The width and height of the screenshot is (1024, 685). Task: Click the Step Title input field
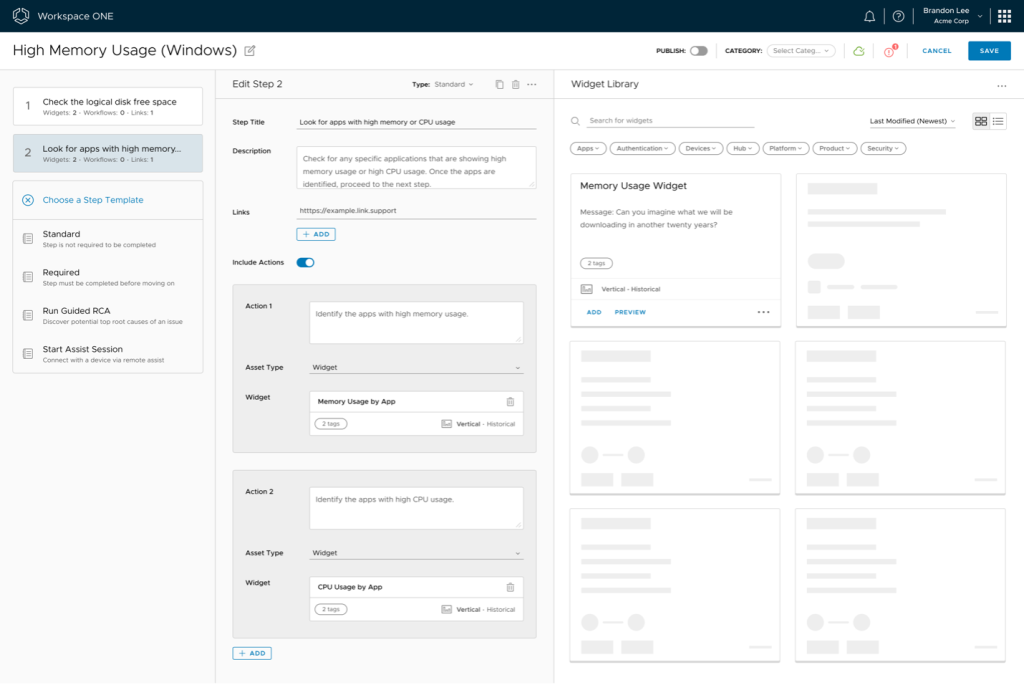click(416, 122)
